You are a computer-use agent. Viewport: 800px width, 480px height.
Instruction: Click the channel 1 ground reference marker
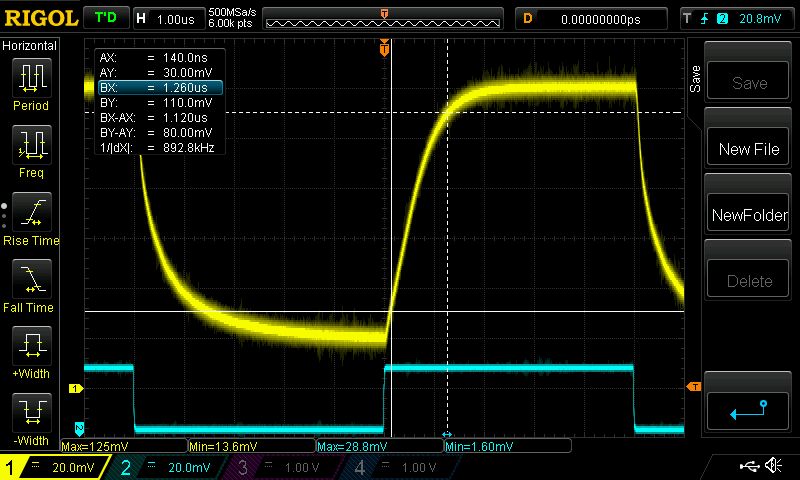(x=76, y=389)
